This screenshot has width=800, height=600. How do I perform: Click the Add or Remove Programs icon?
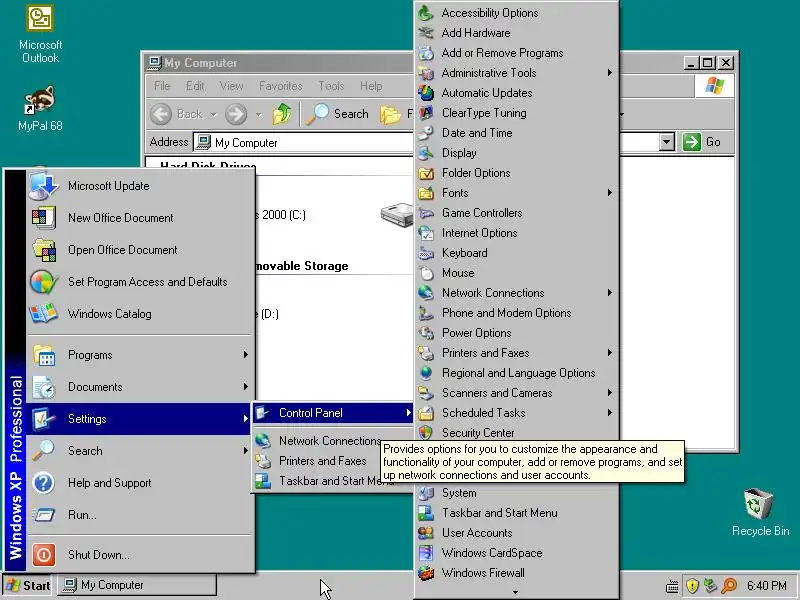point(426,53)
